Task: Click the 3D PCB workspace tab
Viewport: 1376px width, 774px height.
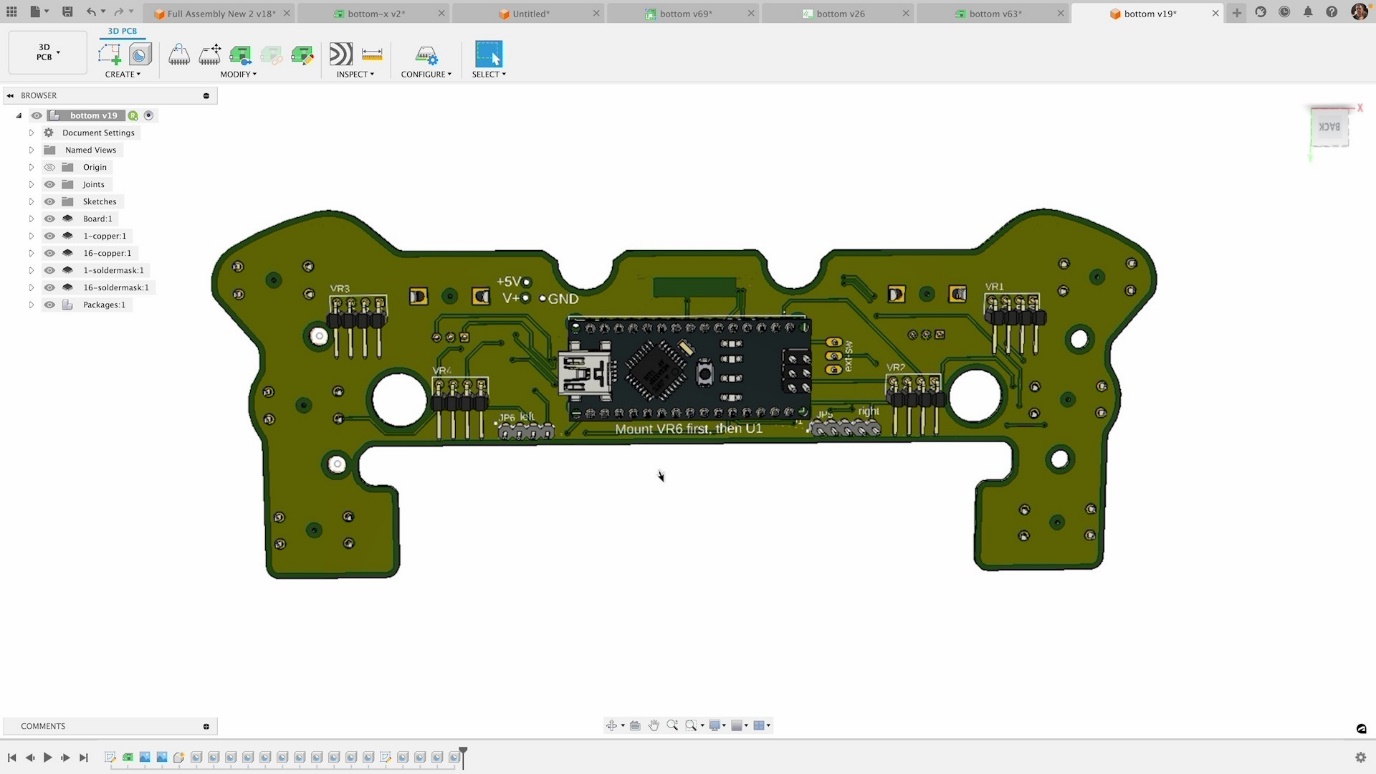Action: pyautogui.click(x=121, y=31)
